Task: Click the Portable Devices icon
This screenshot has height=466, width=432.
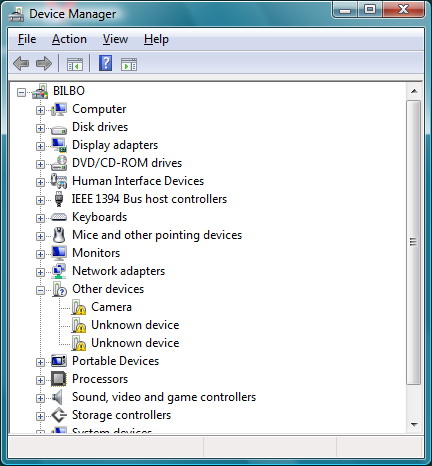Action: pyautogui.click(x=59, y=361)
